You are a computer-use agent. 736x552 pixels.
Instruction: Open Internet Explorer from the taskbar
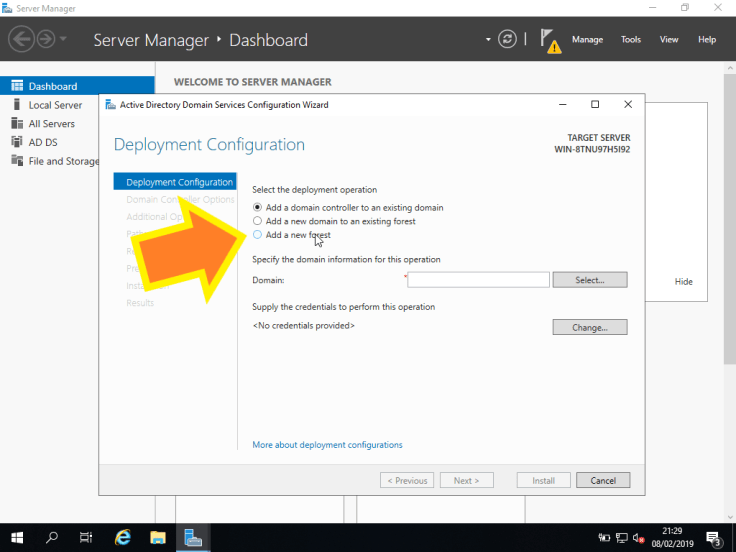pos(123,537)
